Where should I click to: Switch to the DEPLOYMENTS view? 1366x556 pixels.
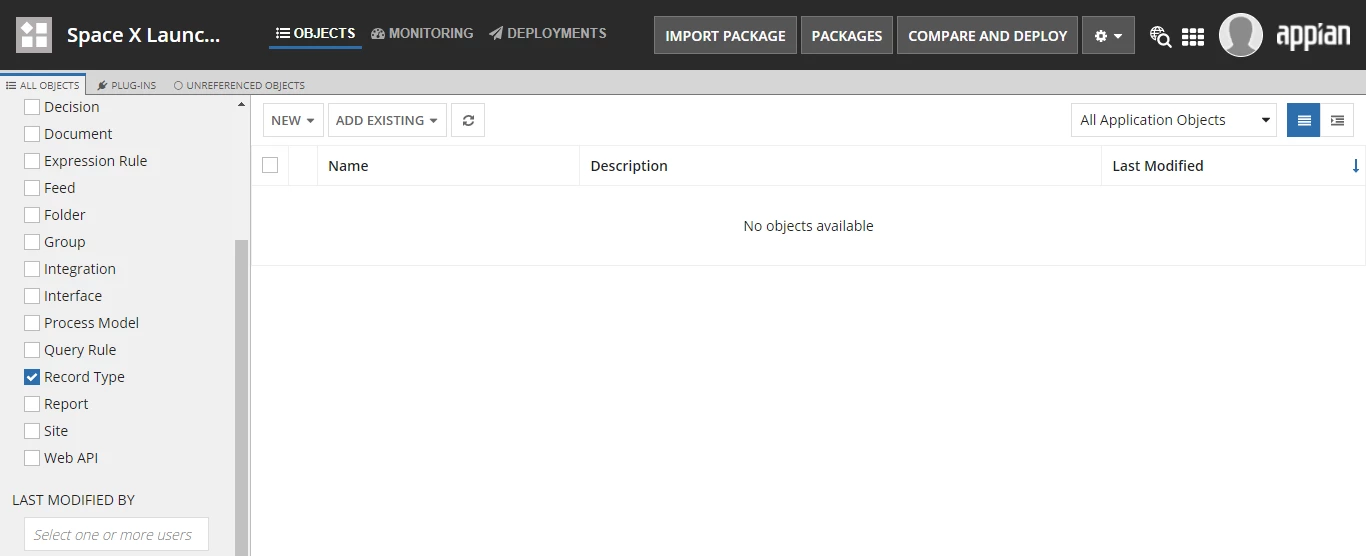point(548,33)
